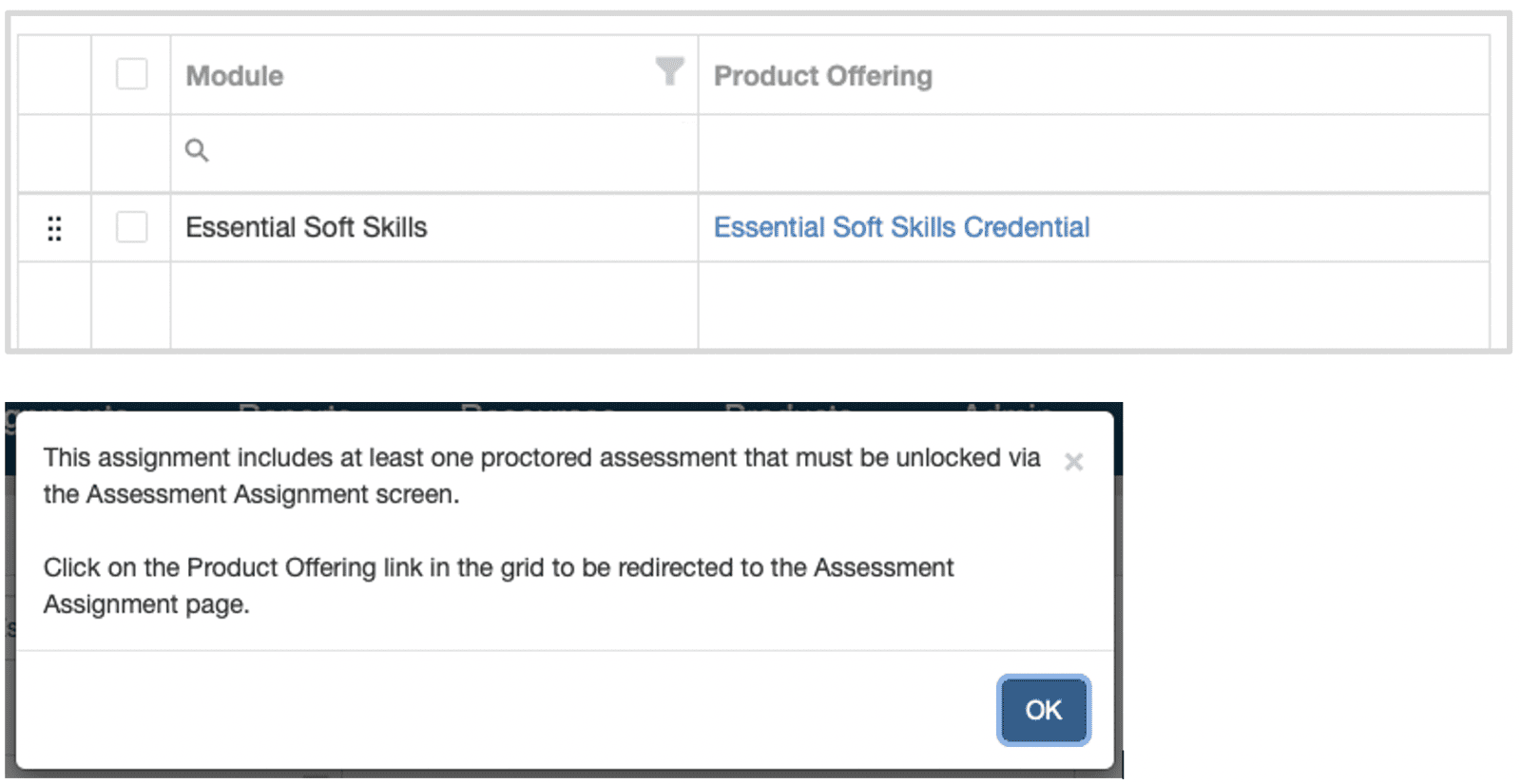1521x784 pixels.
Task: Select the Essential Soft Skills module cell
Action: [306, 228]
